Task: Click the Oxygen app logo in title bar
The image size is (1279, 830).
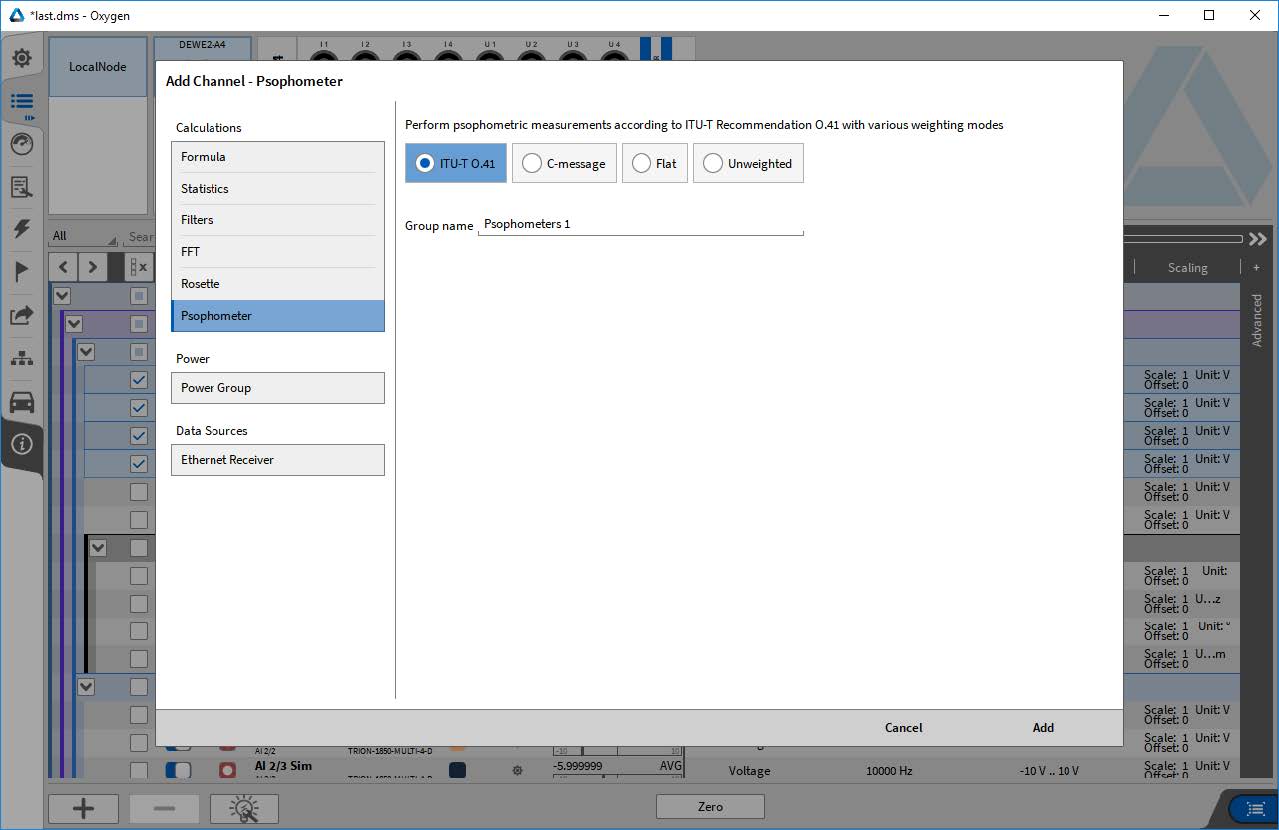Action: pos(16,15)
